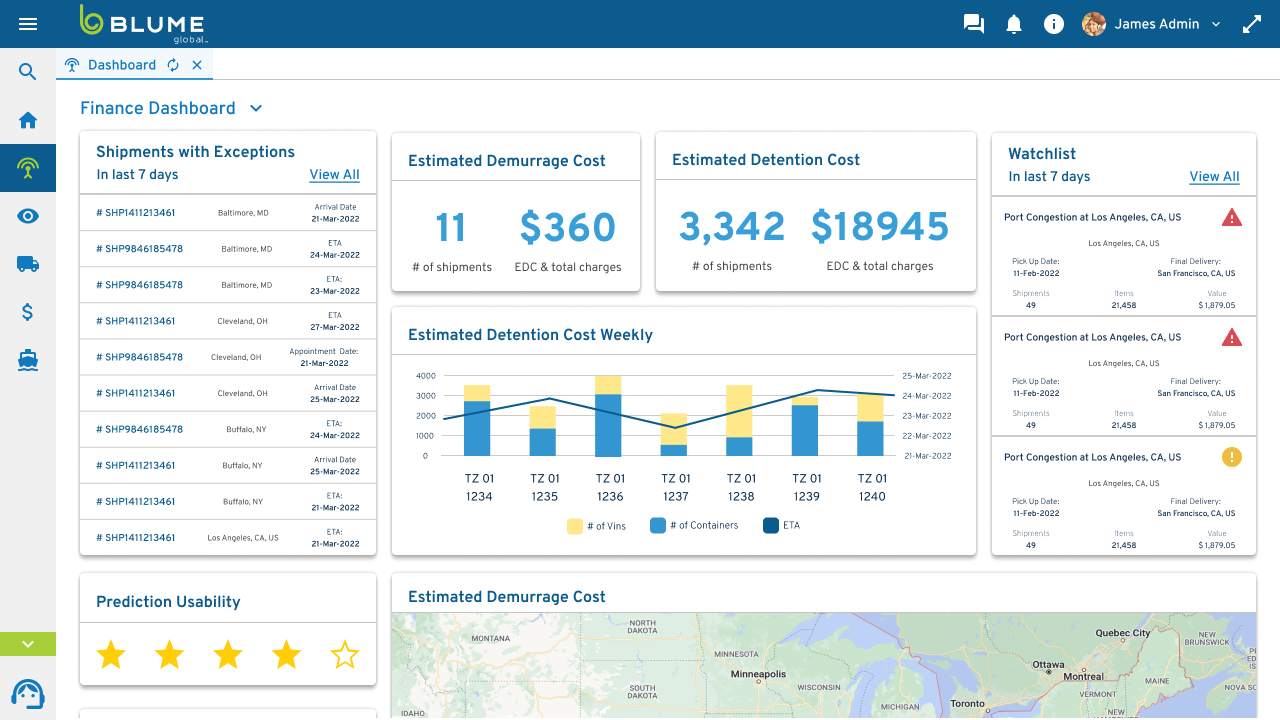Viewport: 1280px width, 720px height.
Task: Click the TZ 01 1234 chart bar
Action: click(x=477, y=421)
